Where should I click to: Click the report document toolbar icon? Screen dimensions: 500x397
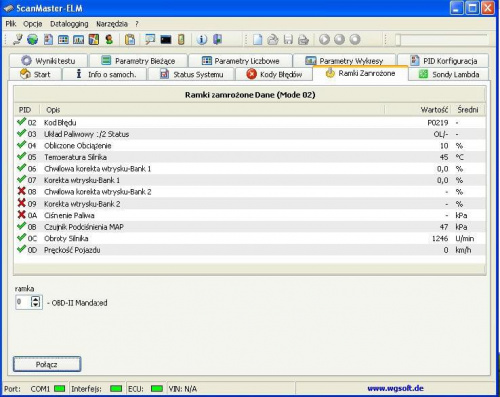click(x=48, y=39)
